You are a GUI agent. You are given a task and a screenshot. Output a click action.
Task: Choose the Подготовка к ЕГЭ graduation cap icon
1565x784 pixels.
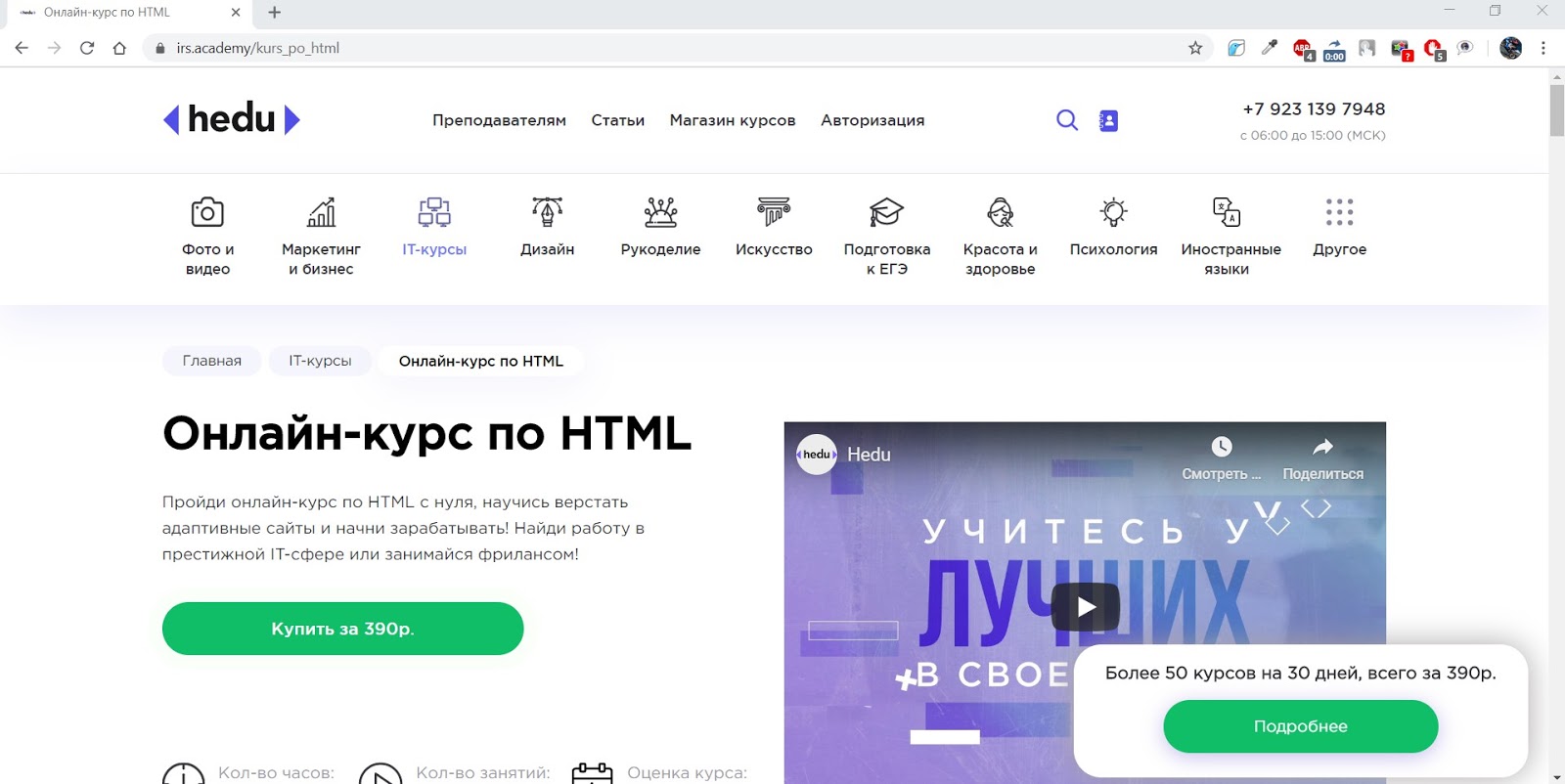[887, 212]
